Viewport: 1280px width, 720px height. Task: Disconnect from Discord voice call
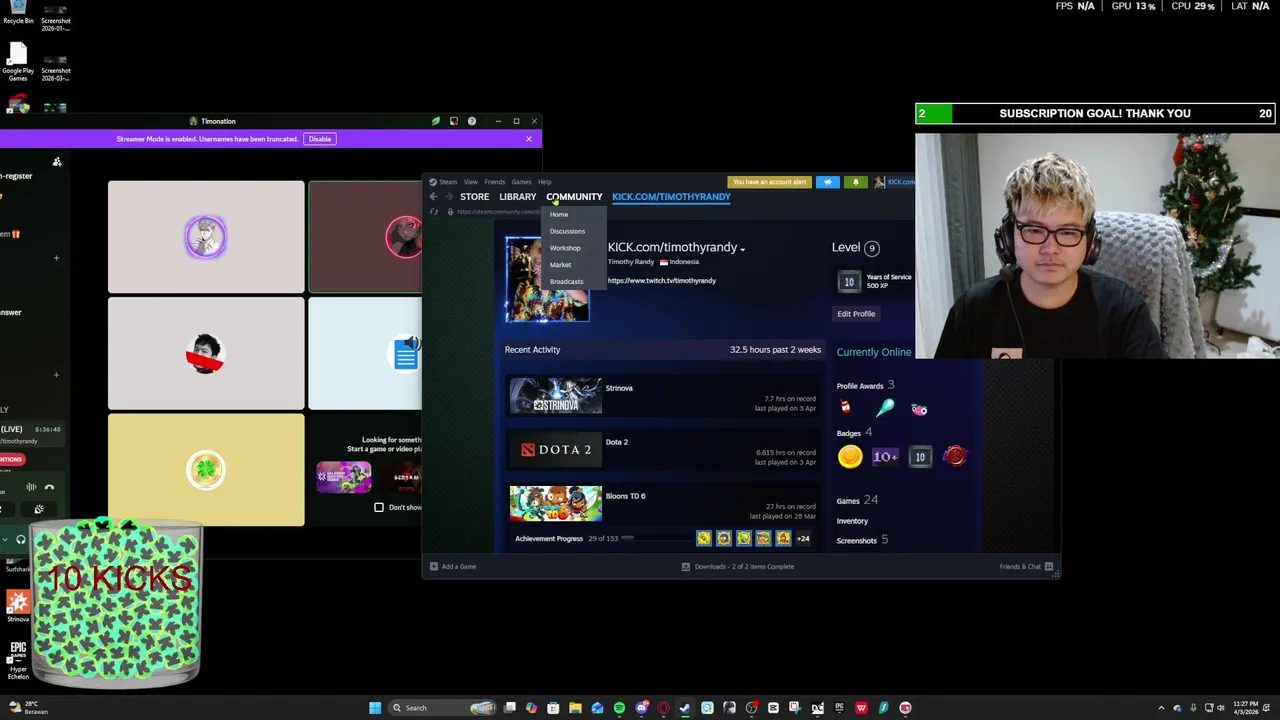click(x=49, y=487)
